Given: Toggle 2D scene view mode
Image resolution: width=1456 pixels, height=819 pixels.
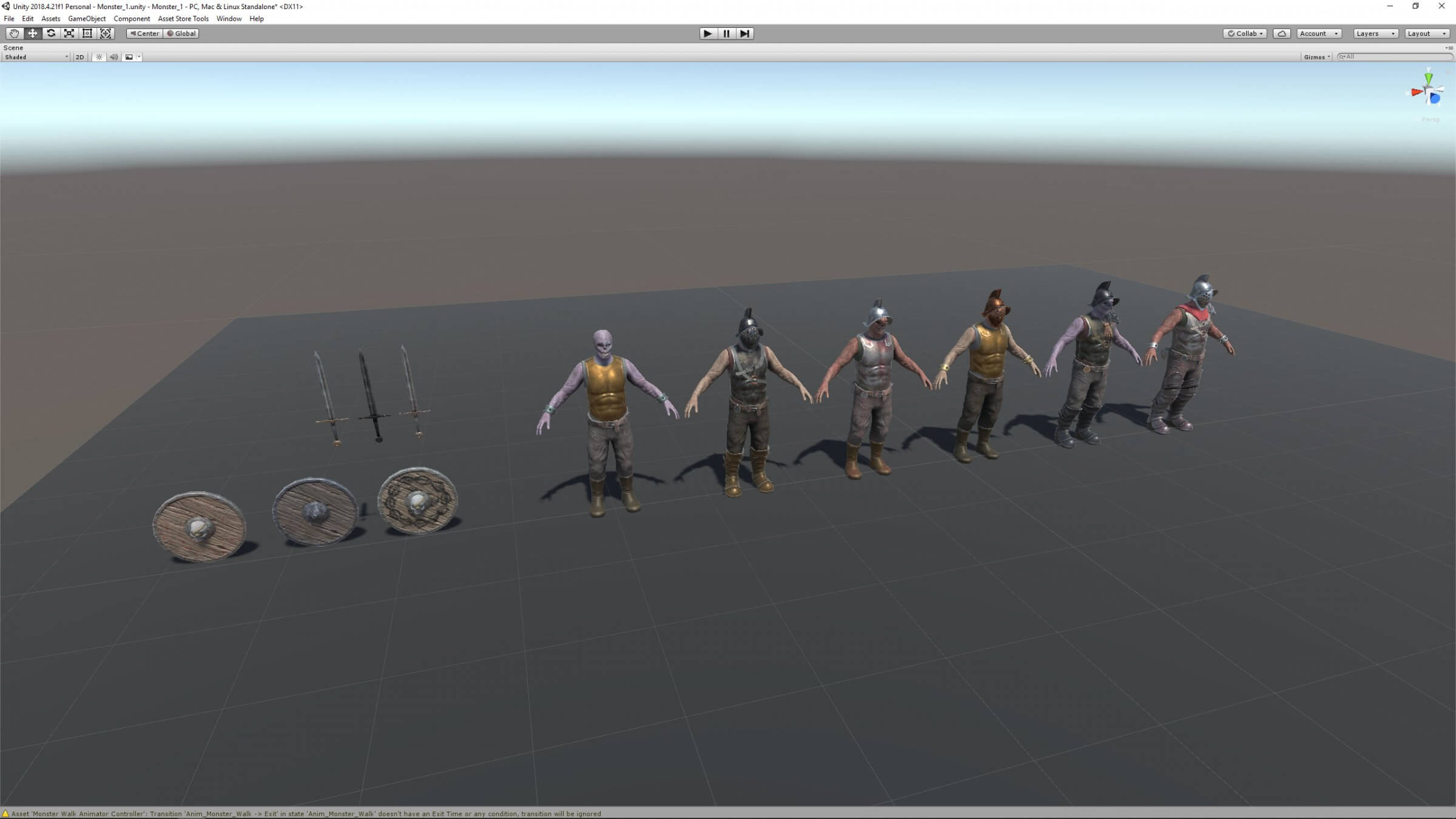Looking at the screenshot, I should click(79, 57).
